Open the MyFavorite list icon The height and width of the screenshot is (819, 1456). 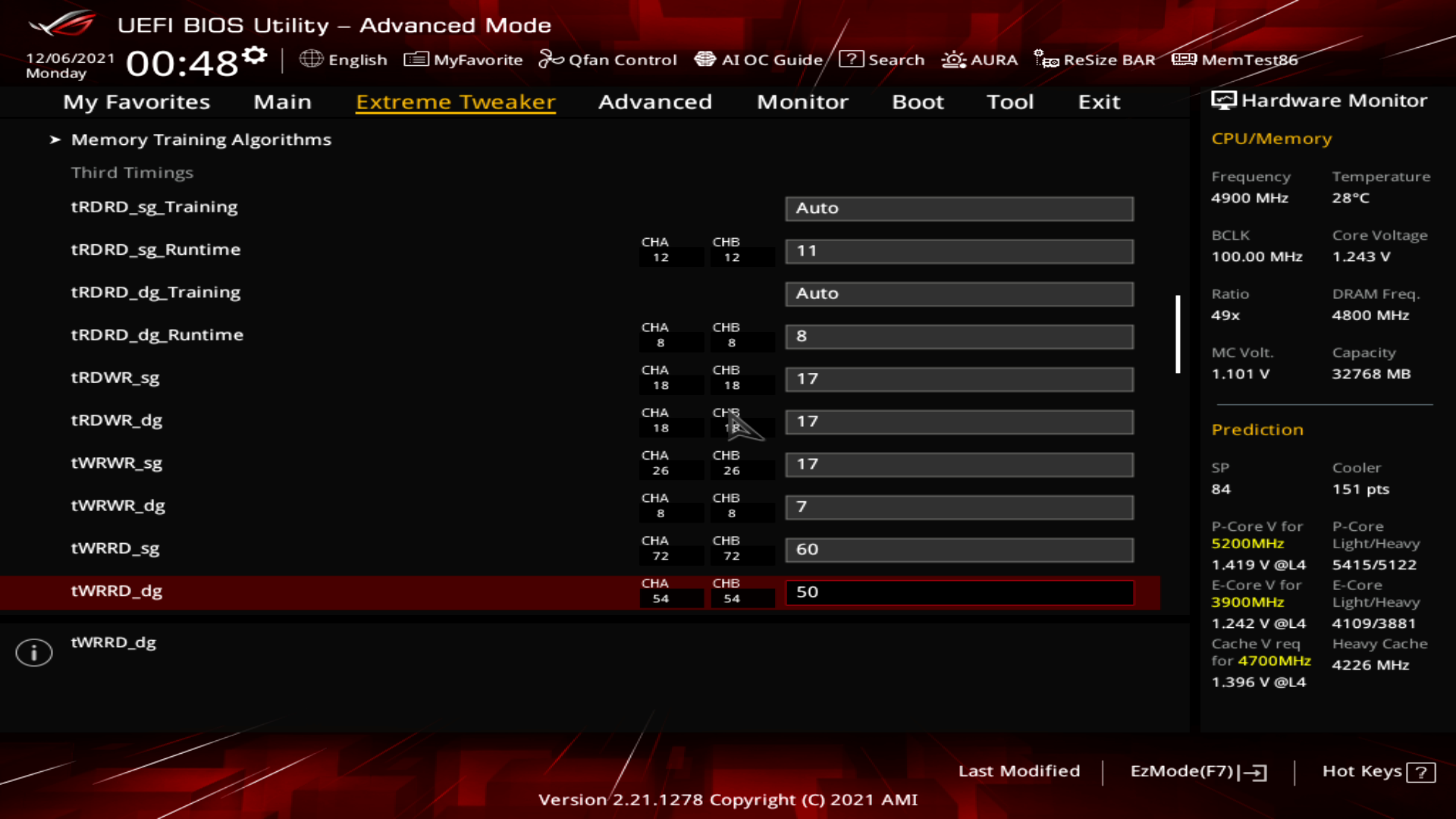pos(416,59)
